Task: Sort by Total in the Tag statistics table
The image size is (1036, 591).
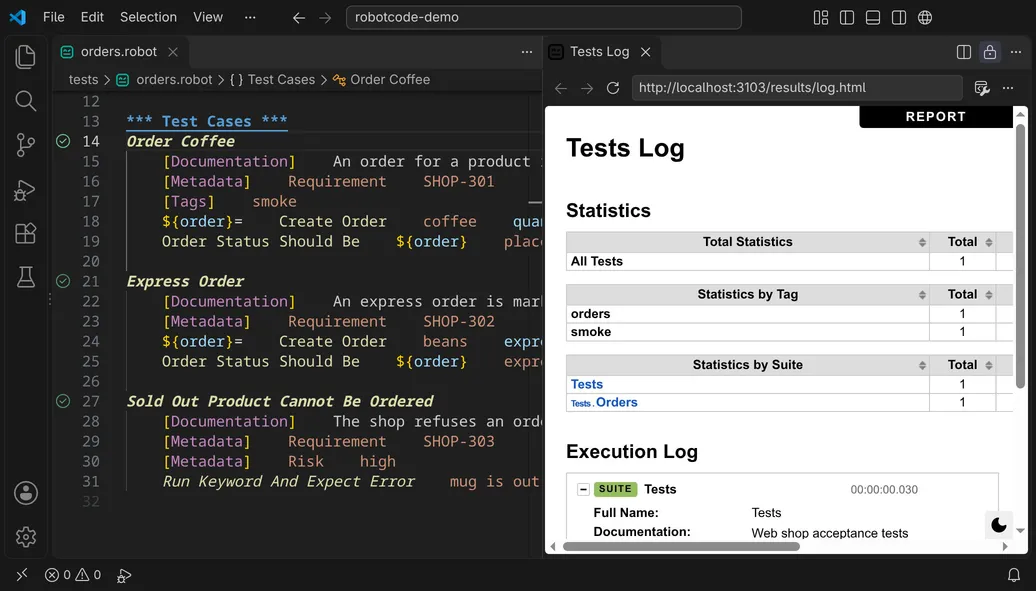Action: (x=963, y=294)
